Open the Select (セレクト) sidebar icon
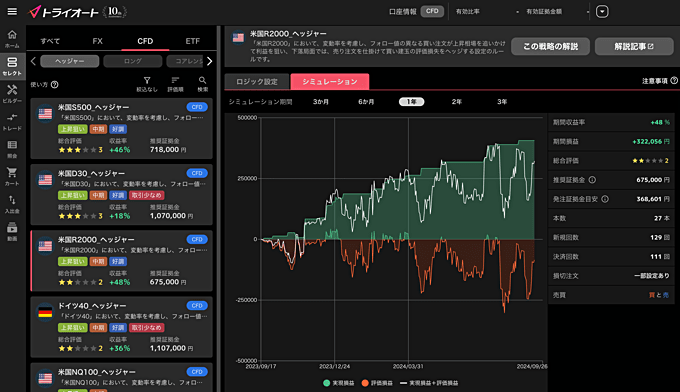This screenshot has width=680, height=392. 12,66
